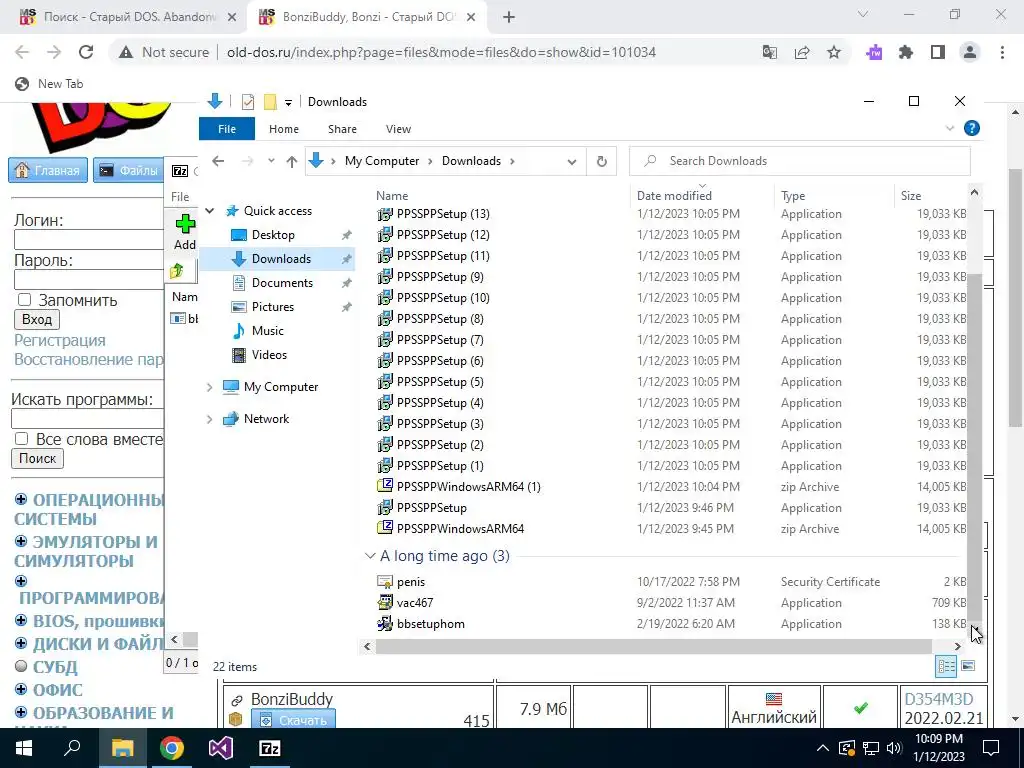The height and width of the screenshot is (768, 1024).
Task: Click Explorer back arrow
Action: [218, 161]
